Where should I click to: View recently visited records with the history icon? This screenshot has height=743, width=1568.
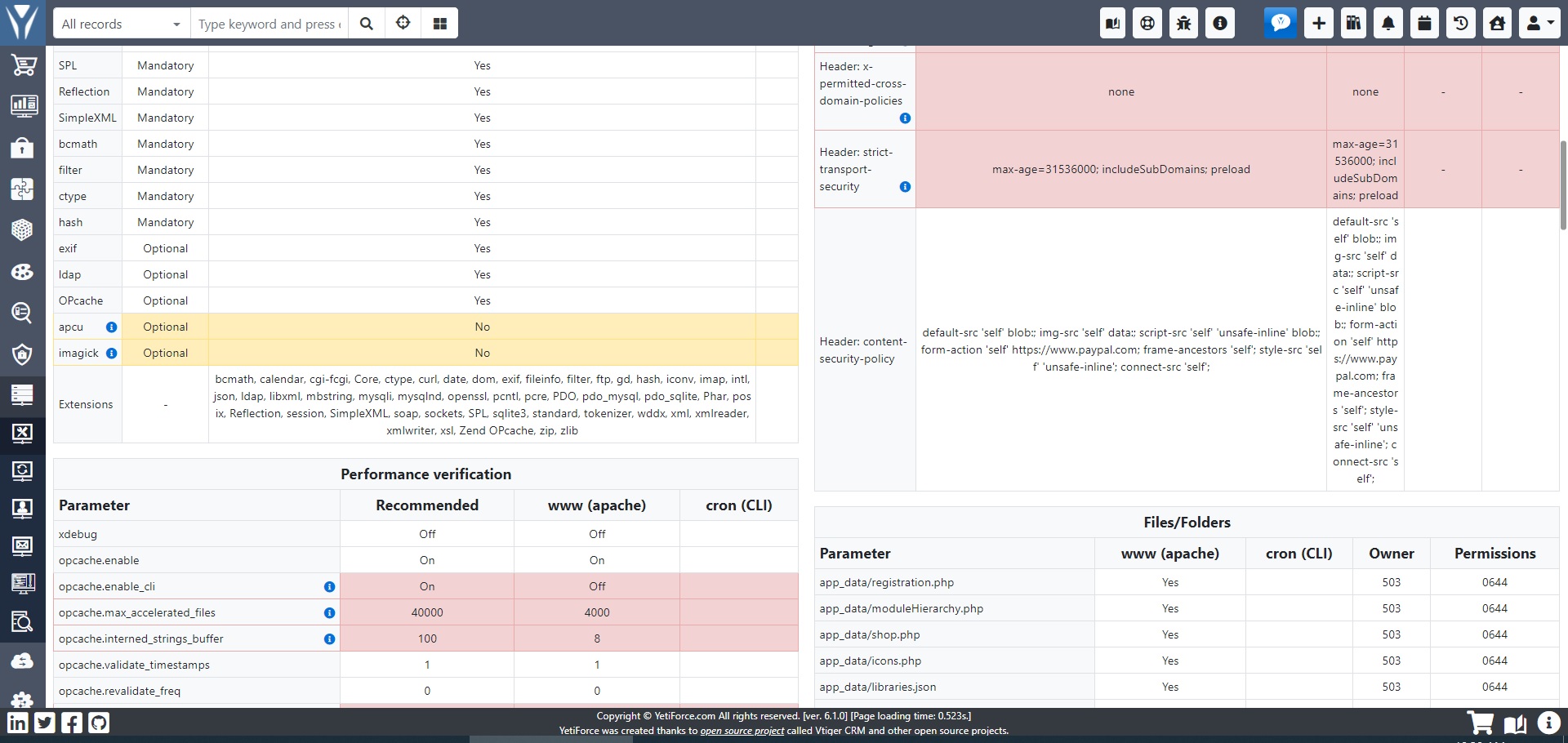tap(1460, 23)
